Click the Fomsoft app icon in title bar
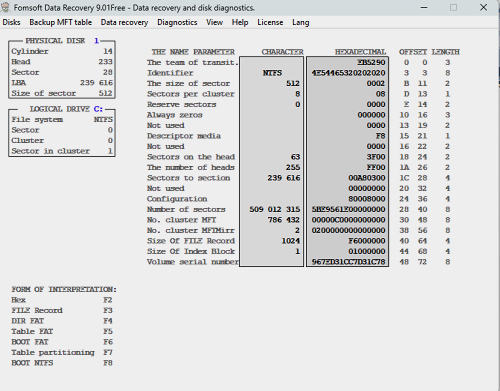The height and width of the screenshot is (391, 500). pos(5,7)
